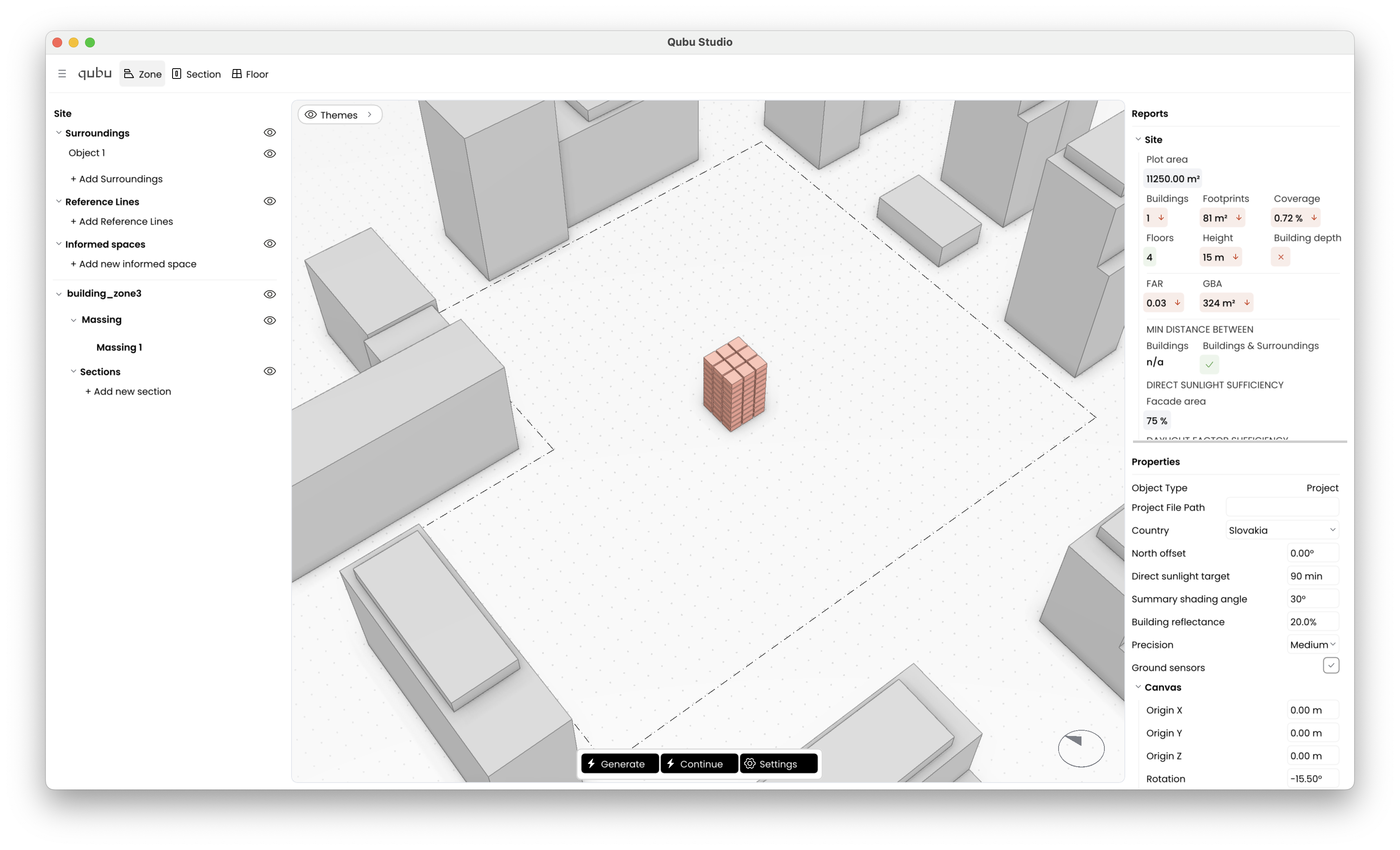Collapse the Canvas properties section
Image resolution: width=1400 pixels, height=850 pixels.
1138,687
